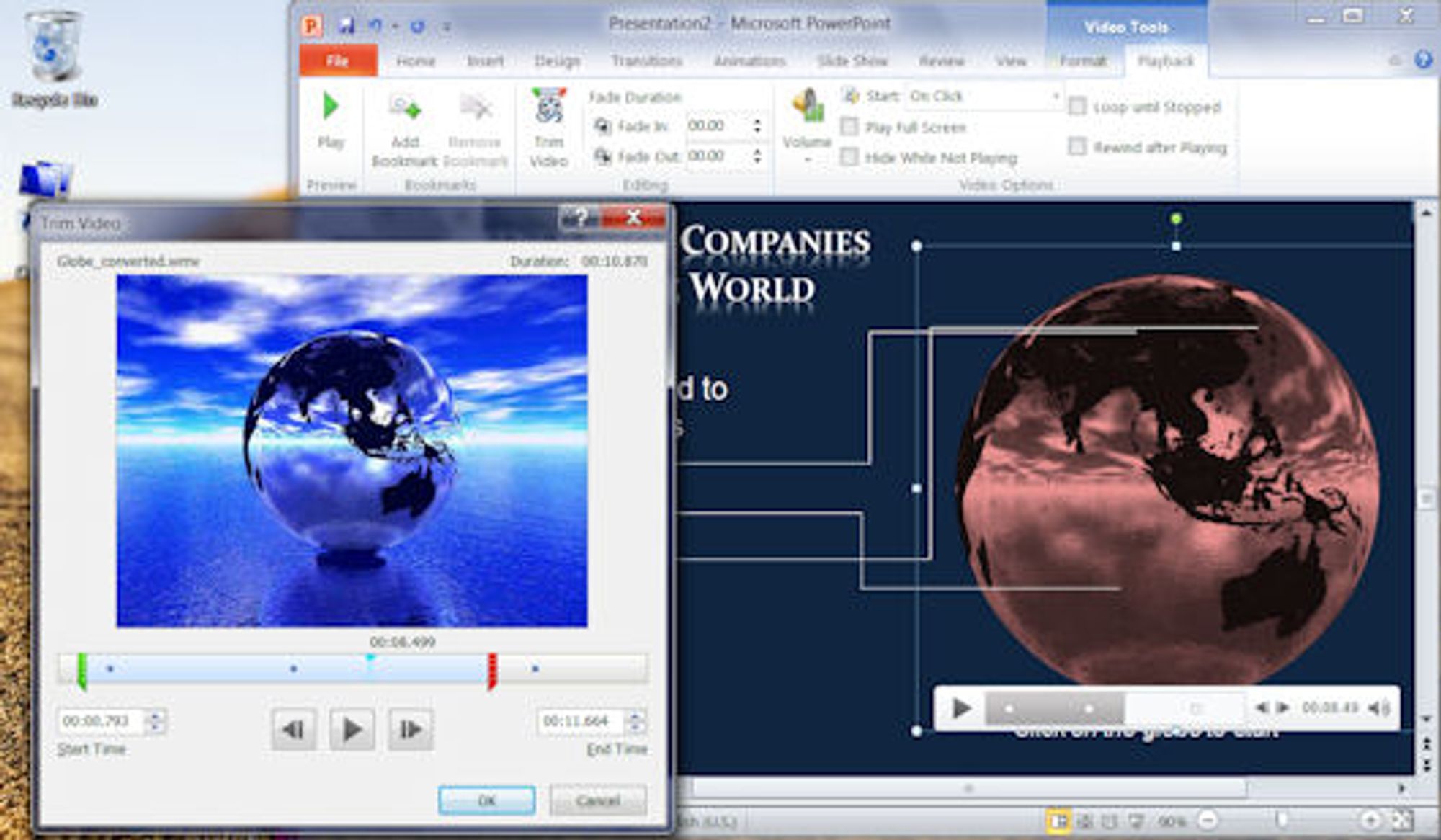Screen dimensions: 1441x840
Task: Expand the Undo history dropdown arrow
Action: 395,27
